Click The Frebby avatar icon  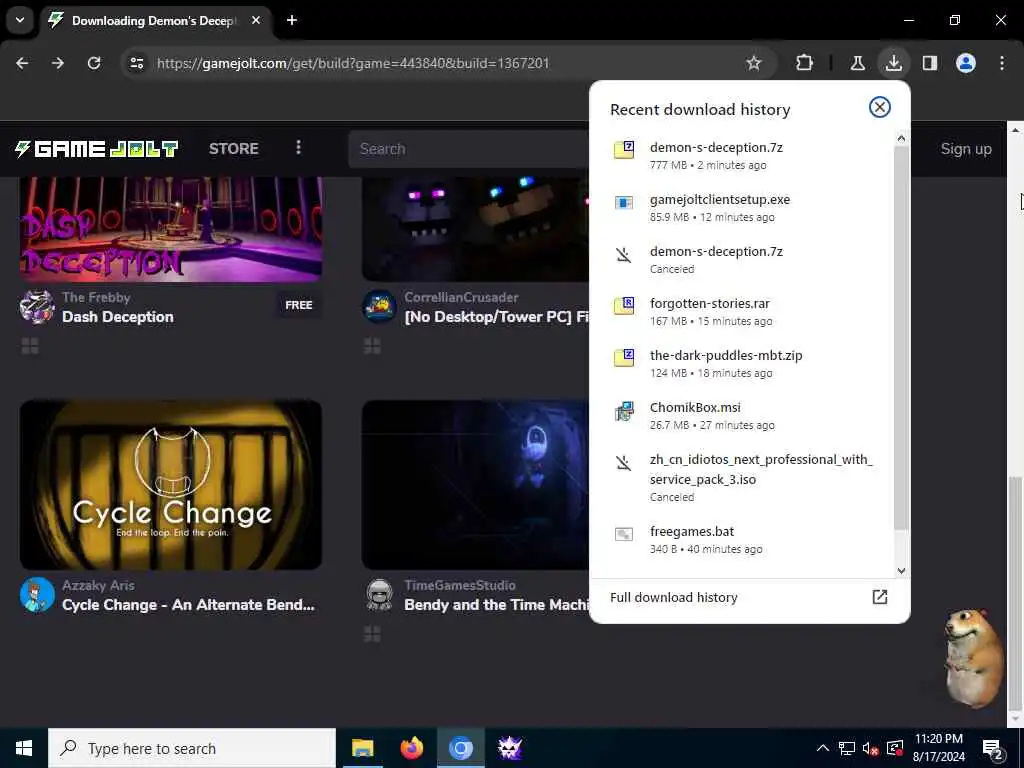(37, 307)
